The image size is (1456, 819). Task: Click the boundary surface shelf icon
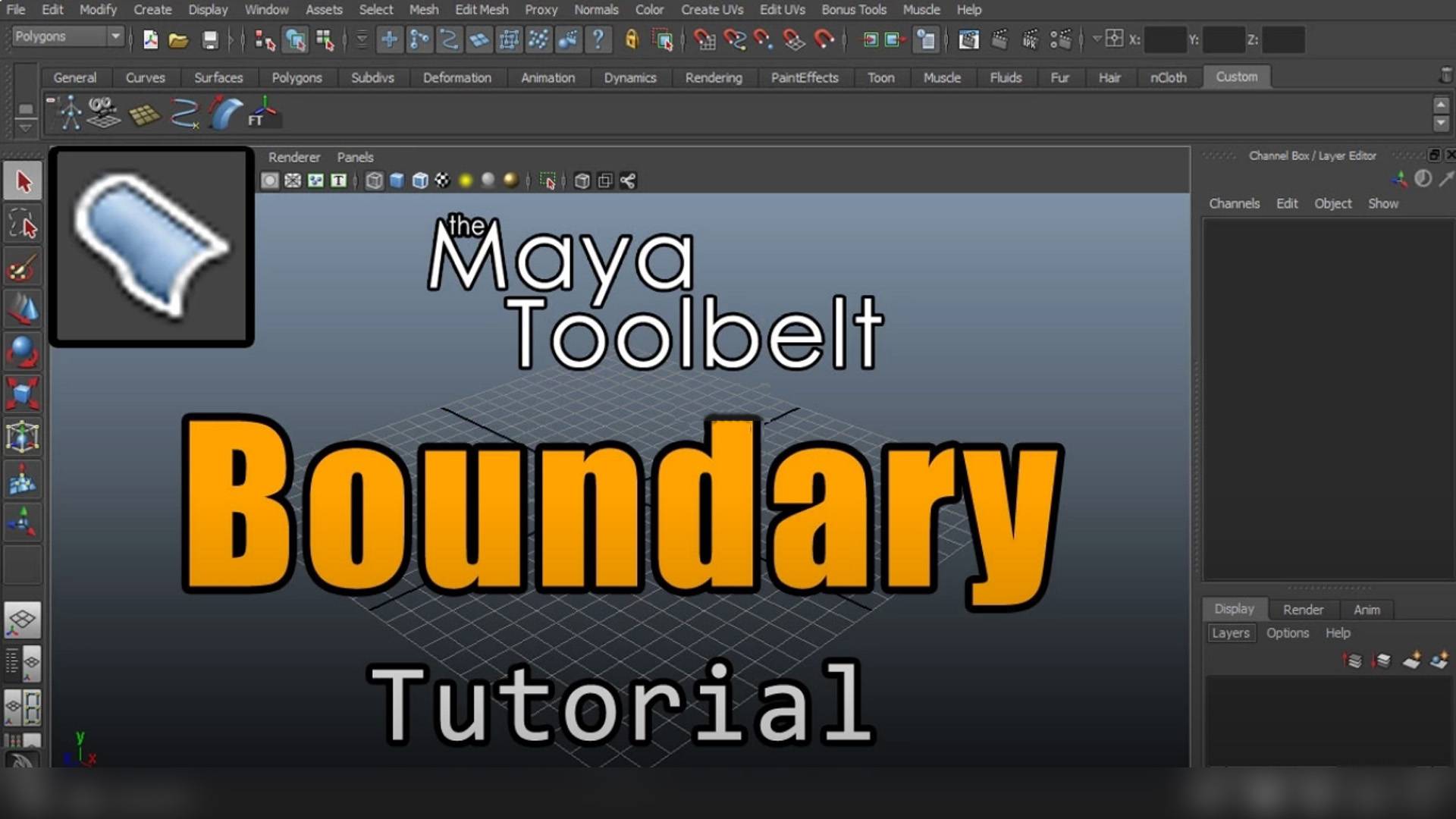coord(225,112)
